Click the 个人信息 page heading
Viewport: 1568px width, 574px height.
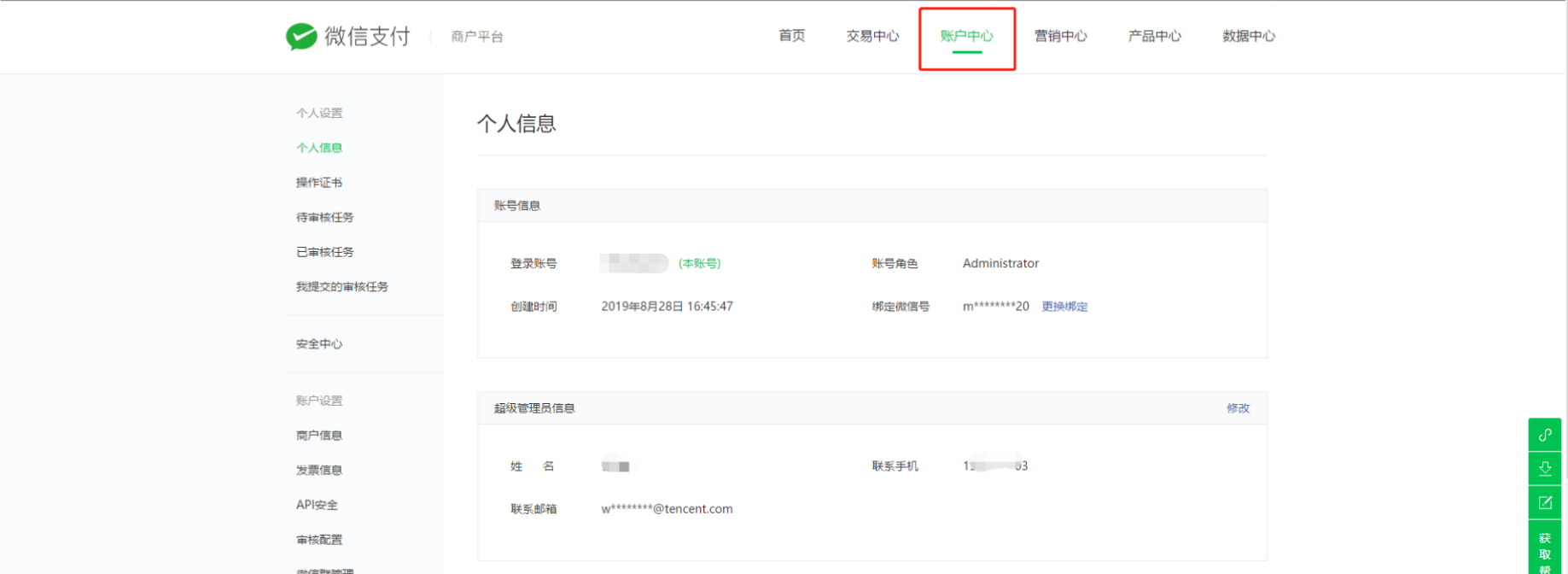[x=516, y=124]
